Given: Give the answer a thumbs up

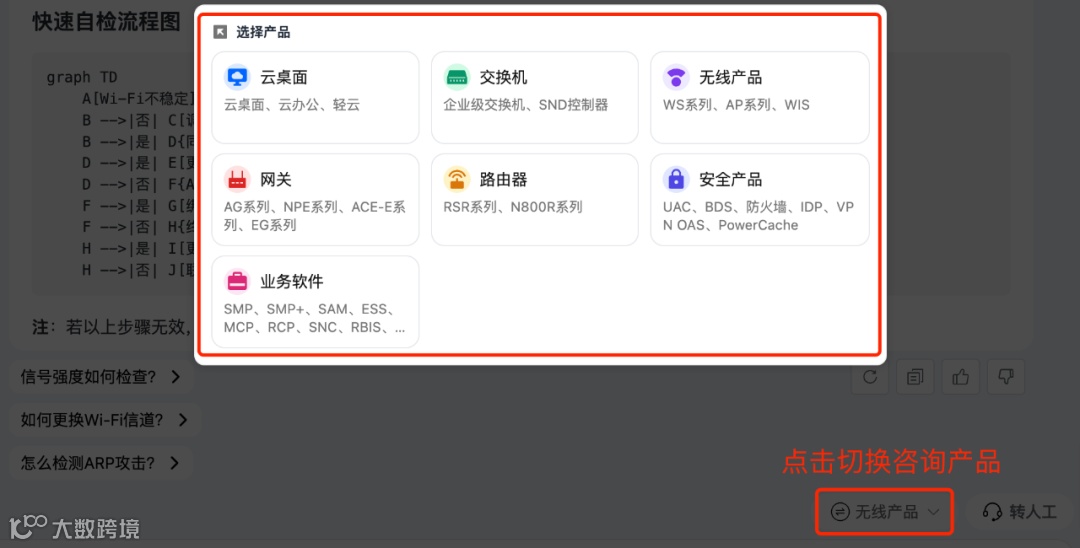Looking at the screenshot, I should click(x=961, y=377).
